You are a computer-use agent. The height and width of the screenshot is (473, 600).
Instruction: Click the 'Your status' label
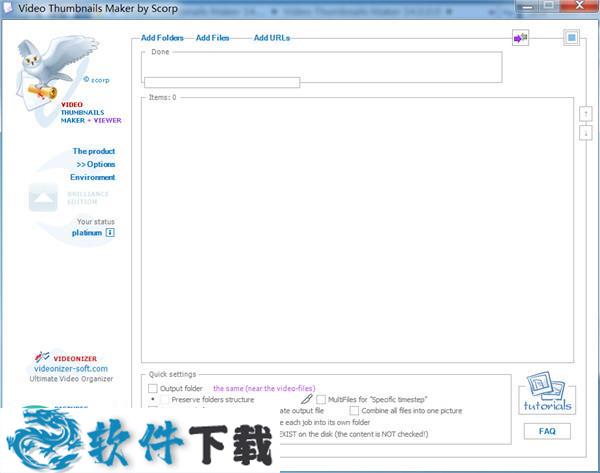[x=96, y=222]
